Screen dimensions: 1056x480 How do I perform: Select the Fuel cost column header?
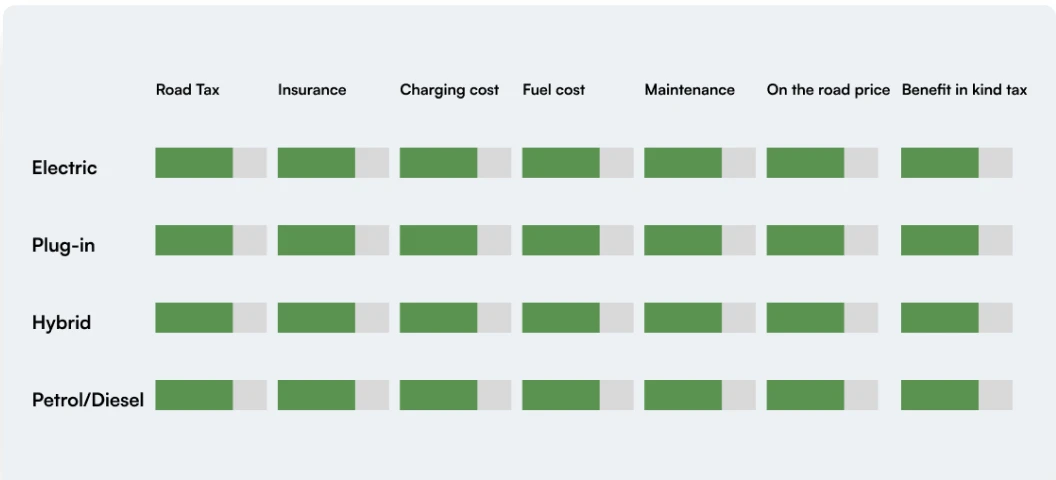[554, 90]
